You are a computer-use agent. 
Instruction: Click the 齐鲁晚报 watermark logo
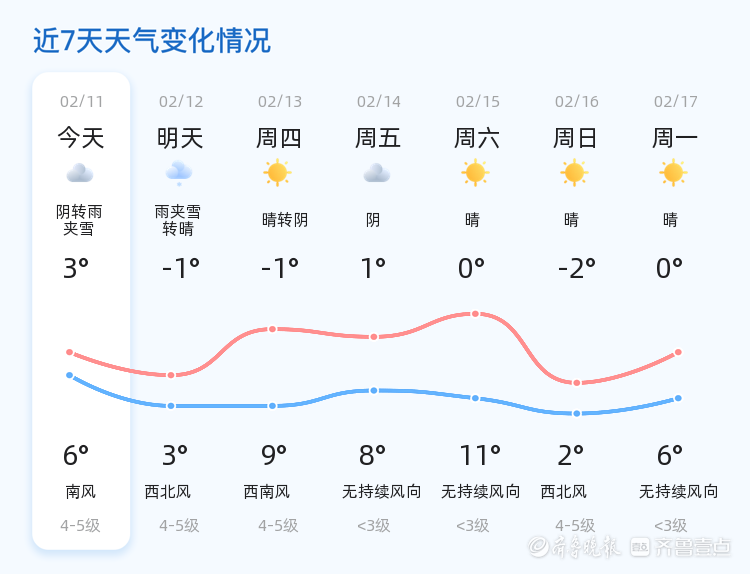574,546
